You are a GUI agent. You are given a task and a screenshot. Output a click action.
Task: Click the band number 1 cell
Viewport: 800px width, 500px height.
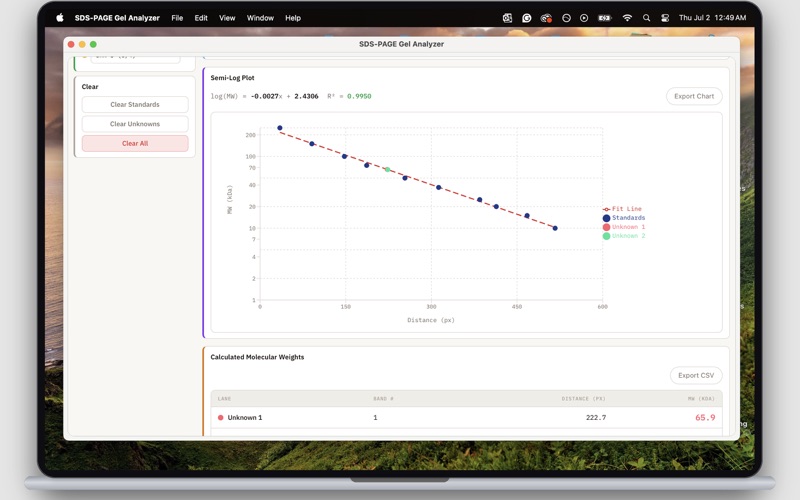[375, 417]
